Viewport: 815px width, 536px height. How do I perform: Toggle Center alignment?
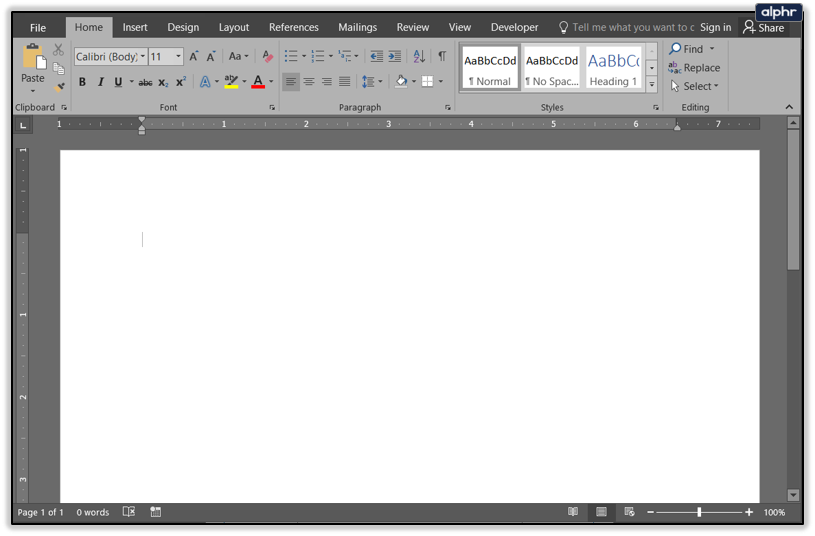pyautogui.click(x=309, y=82)
